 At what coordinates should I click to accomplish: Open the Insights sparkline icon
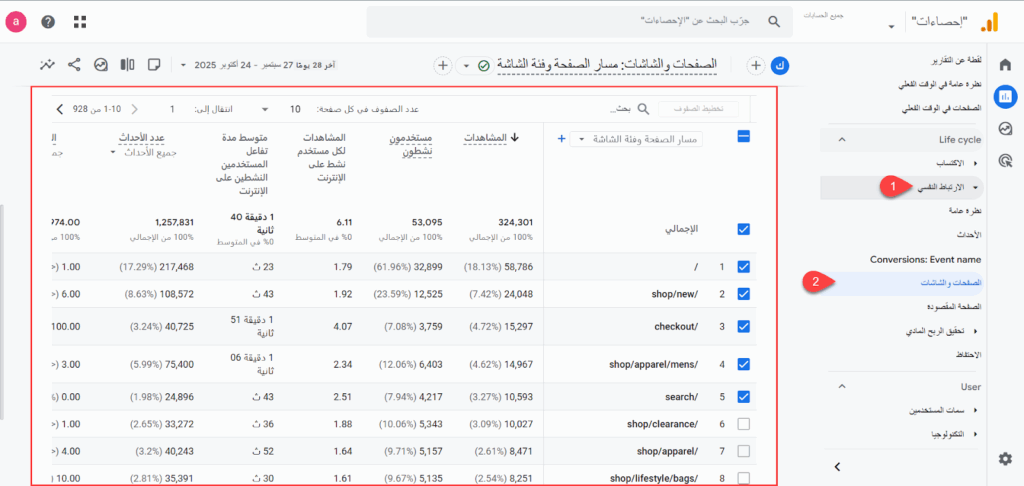47,65
